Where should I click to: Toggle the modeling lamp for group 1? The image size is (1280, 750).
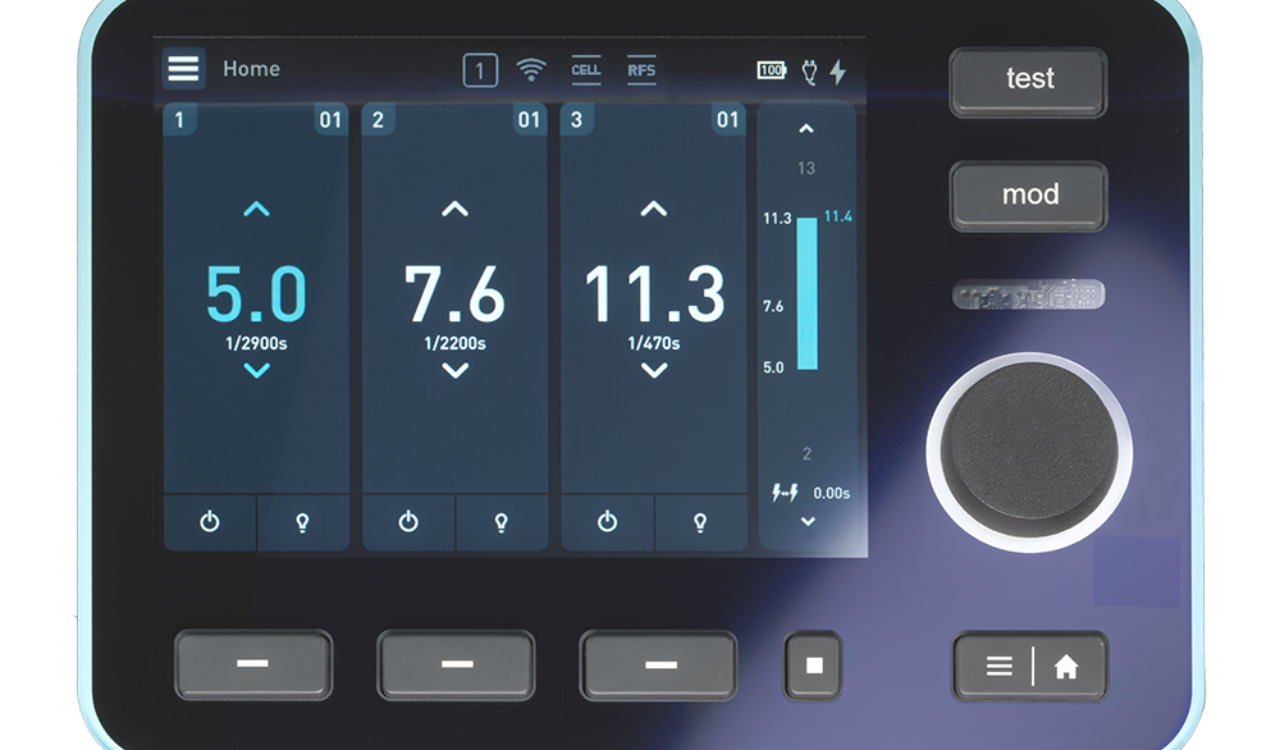[303, 522]
